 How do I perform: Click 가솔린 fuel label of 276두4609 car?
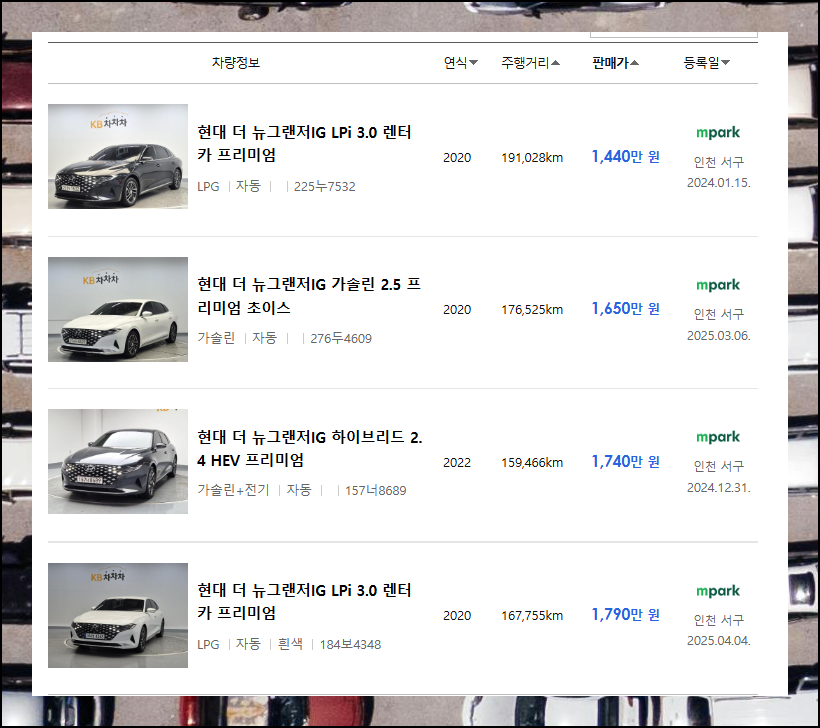pyautogui.click(x=216, y=338)
